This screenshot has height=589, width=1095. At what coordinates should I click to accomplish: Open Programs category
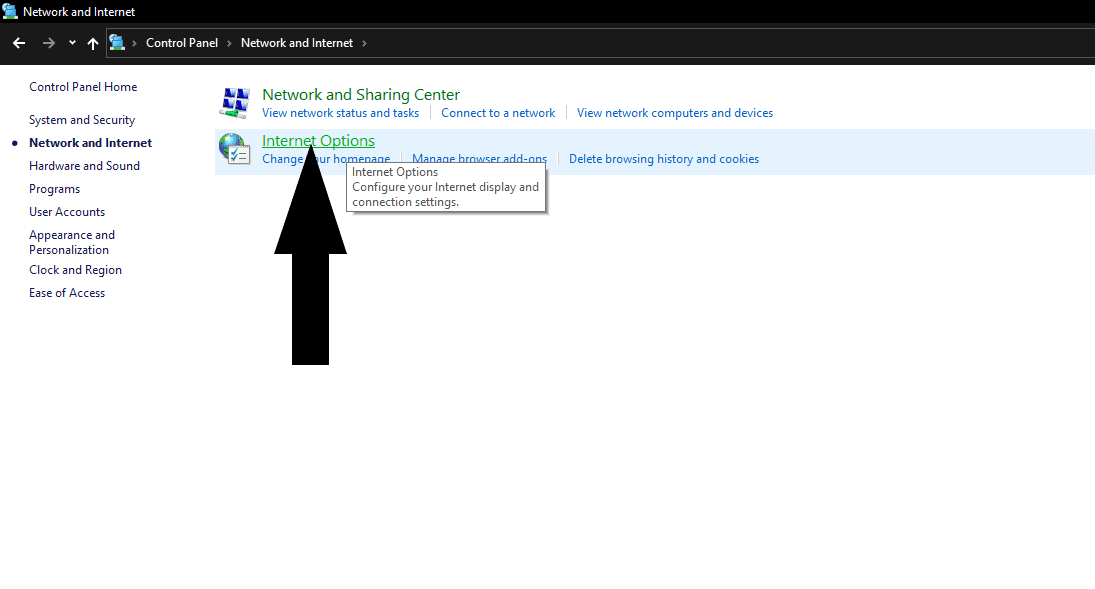point(54,189)
